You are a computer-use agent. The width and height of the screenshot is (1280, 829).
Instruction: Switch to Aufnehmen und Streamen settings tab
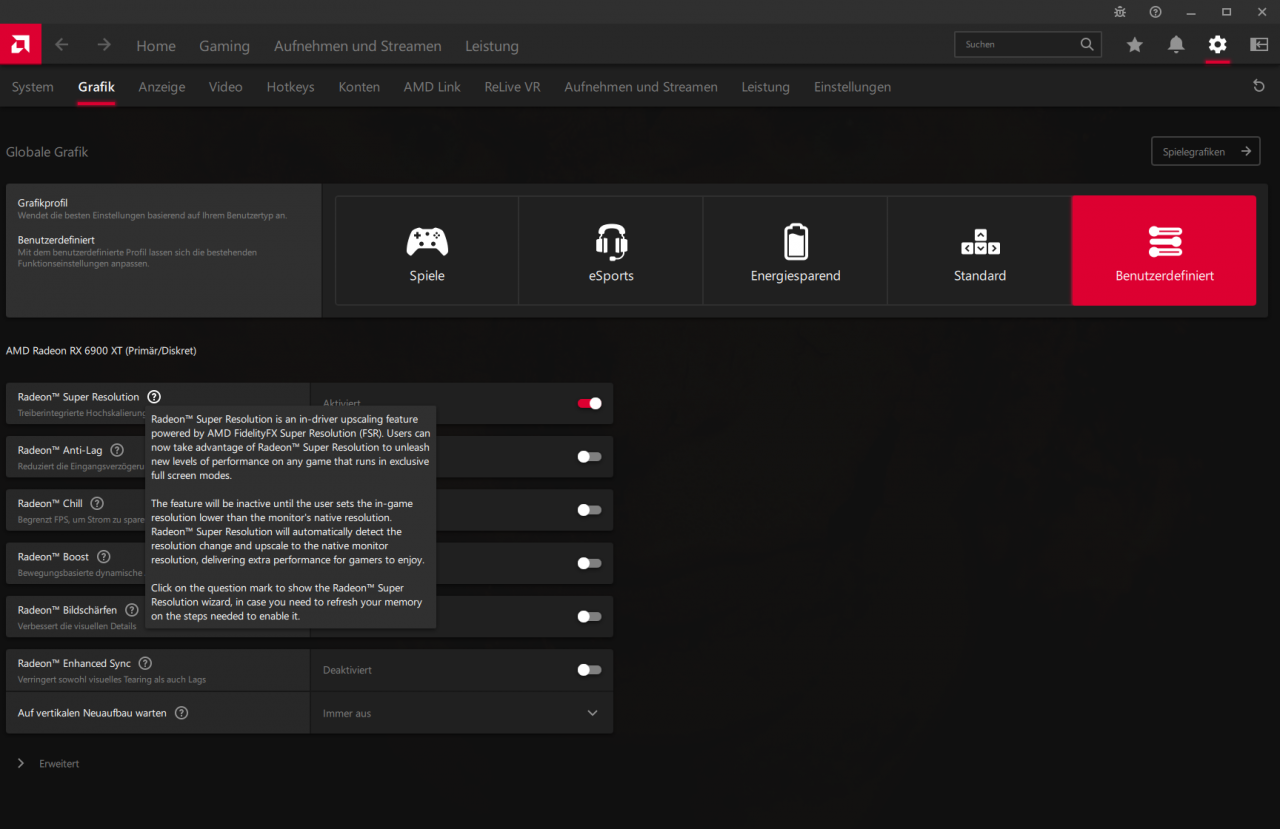click(x=641, y=87)
